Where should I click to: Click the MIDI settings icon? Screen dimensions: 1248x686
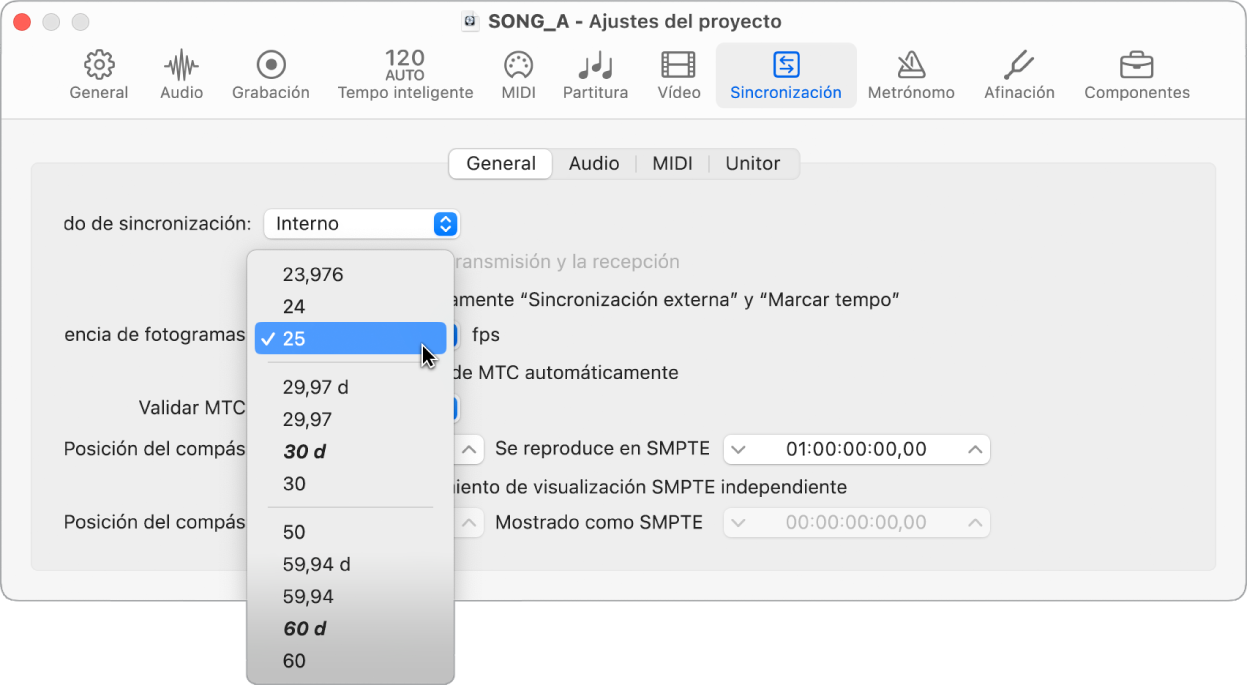[x=518, y=72]
